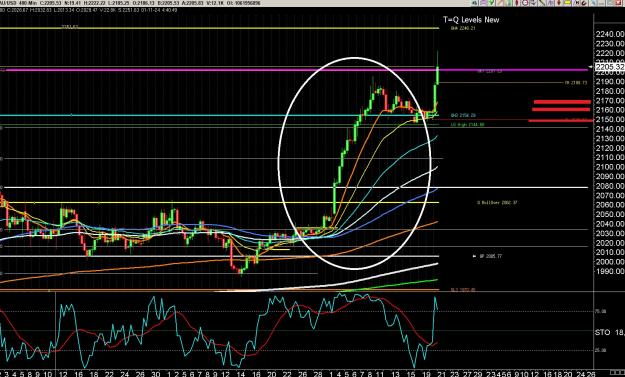Click the 2100.00 price axis label
The width and height of the screenshot is (625, 377).
[609, 167]
